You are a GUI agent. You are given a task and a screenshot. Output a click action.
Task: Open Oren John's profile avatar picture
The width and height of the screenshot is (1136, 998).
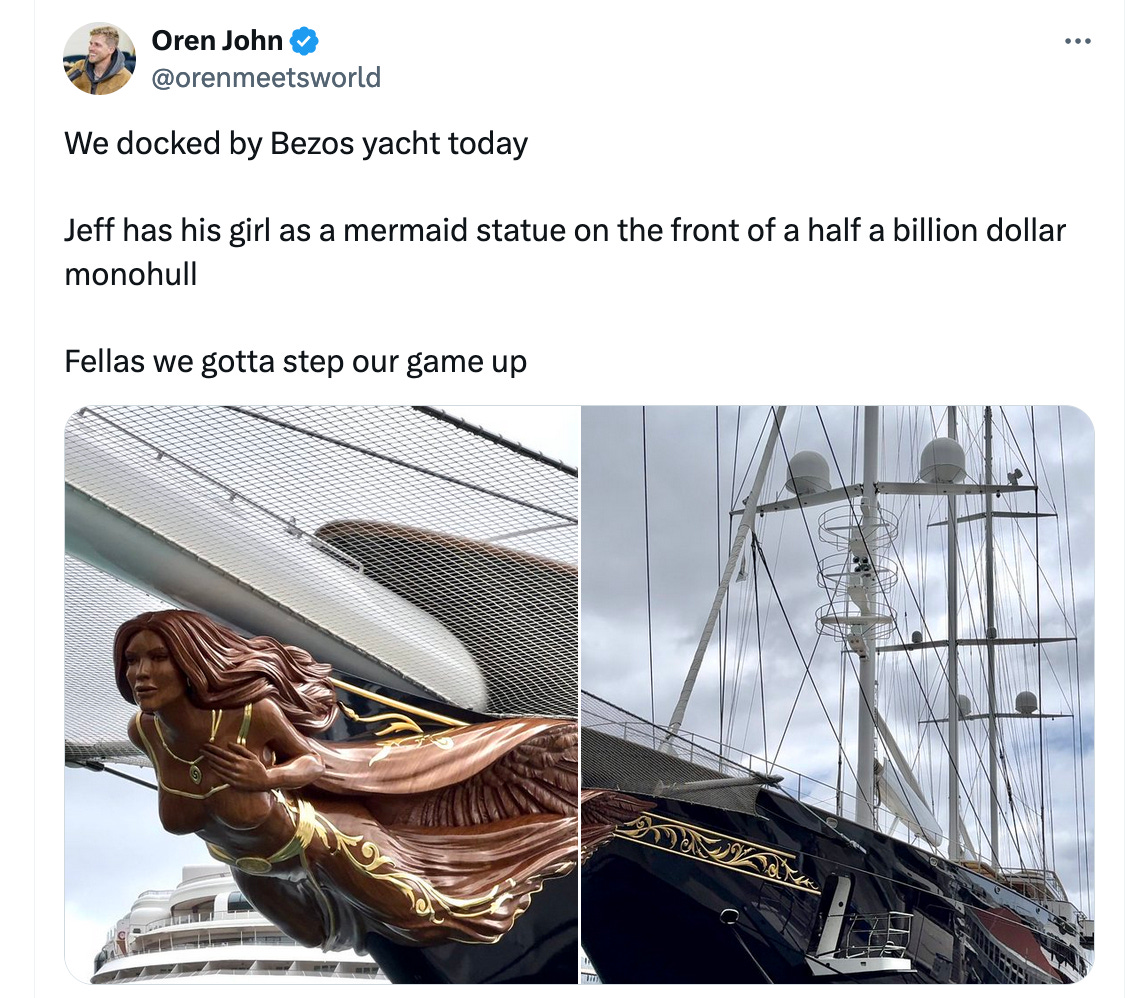coord(99,58)
